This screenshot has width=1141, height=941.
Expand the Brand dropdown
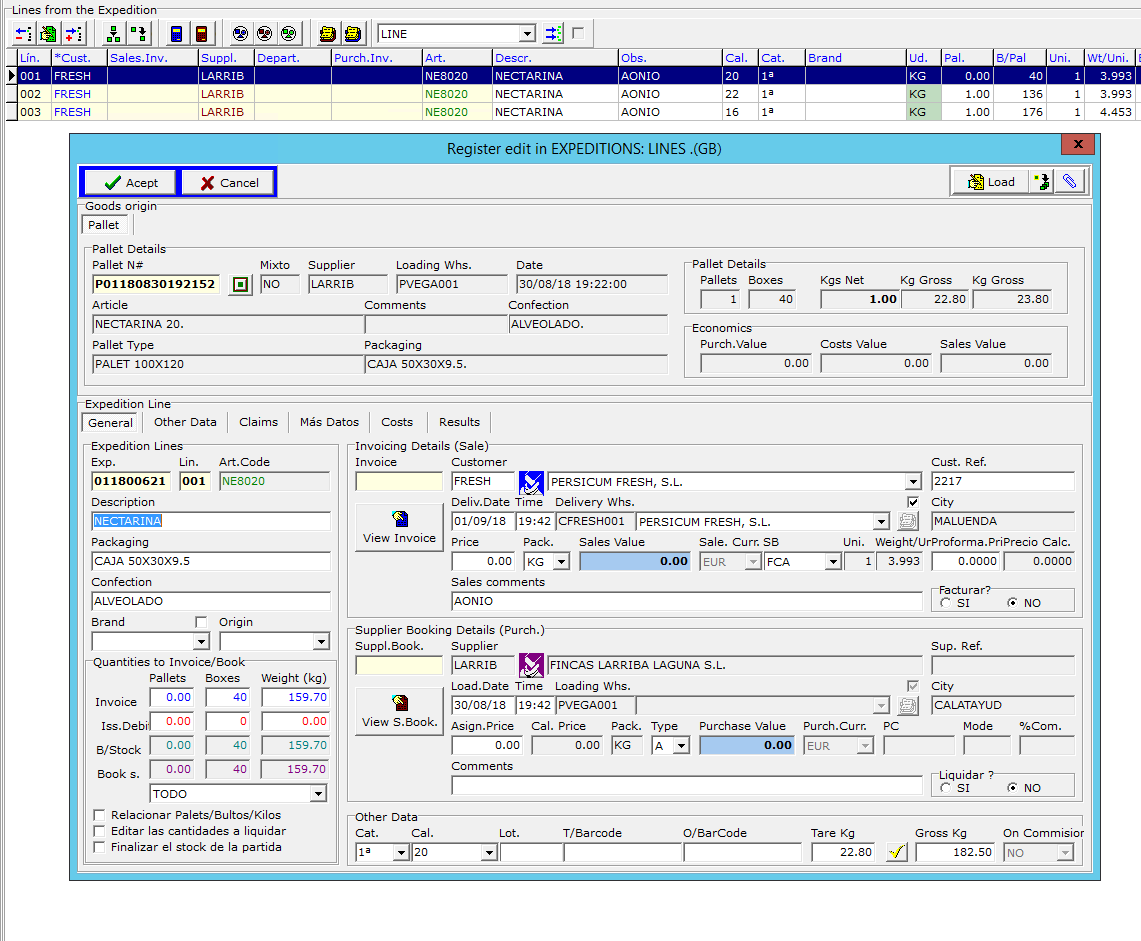click(x=201, y=642)
